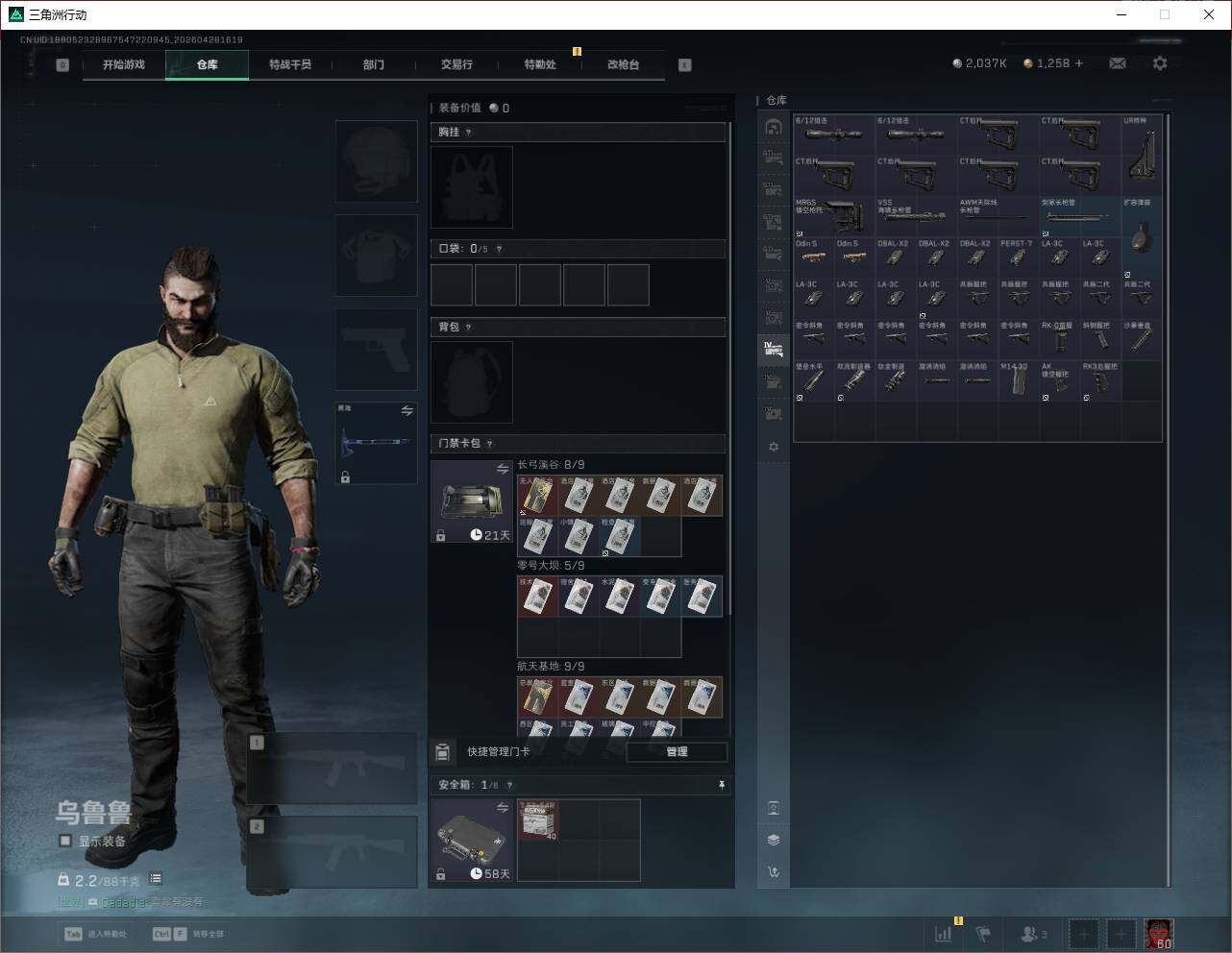Open the 交易行 tab
This screenshot has width=1232, height=953.
tap(456, 64)
